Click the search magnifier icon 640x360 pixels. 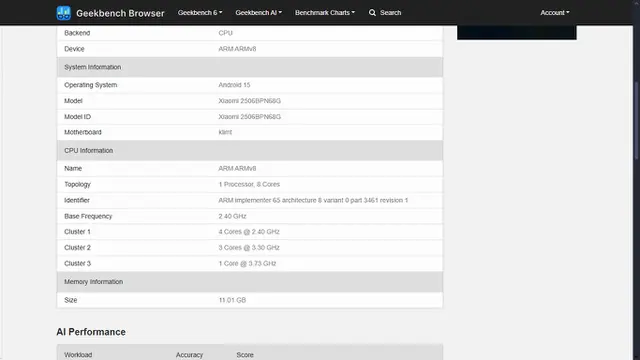tap(372, 13)
